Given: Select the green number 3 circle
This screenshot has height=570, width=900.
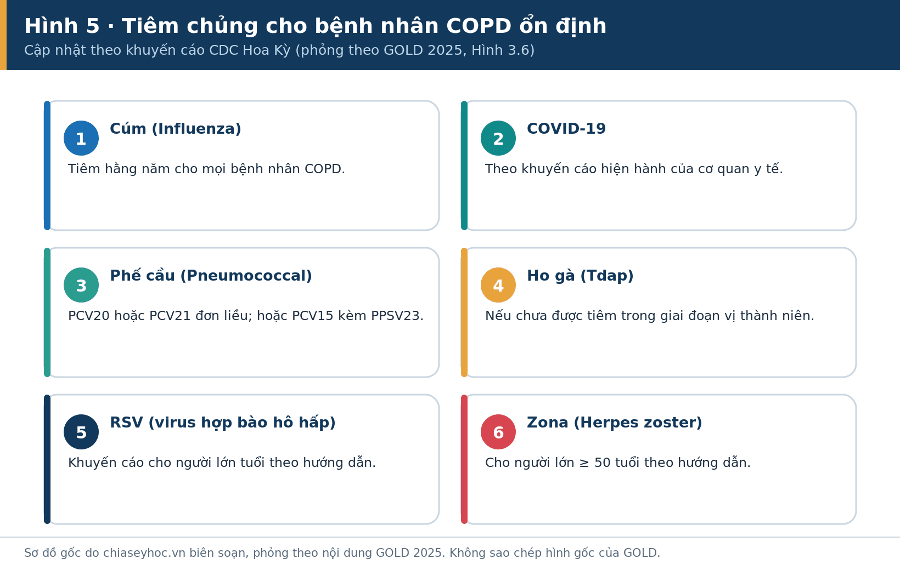Looking at the screenshot, I should pyautogui.click(x=81, y=285).
